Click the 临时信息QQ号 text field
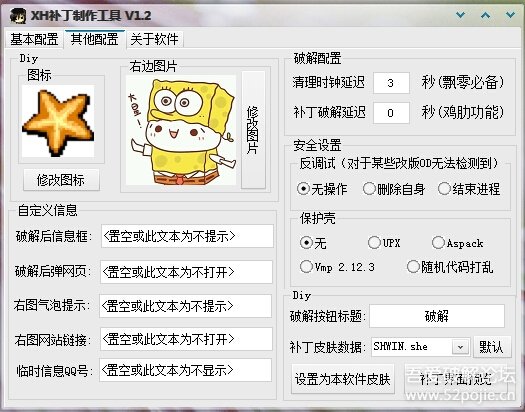The height and width of the screenshot is (412, 525). click(185, 370)
